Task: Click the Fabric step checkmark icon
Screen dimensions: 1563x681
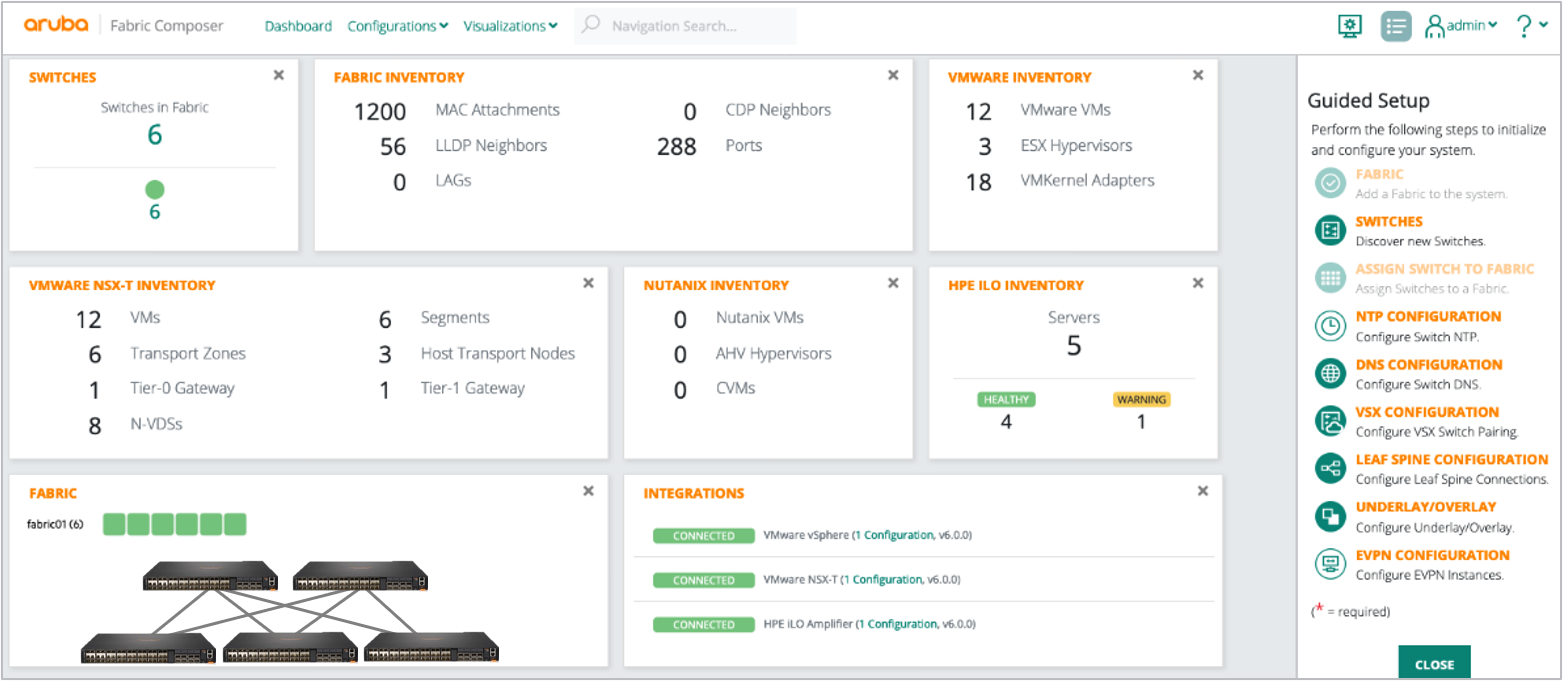Action: [1330, 183]
